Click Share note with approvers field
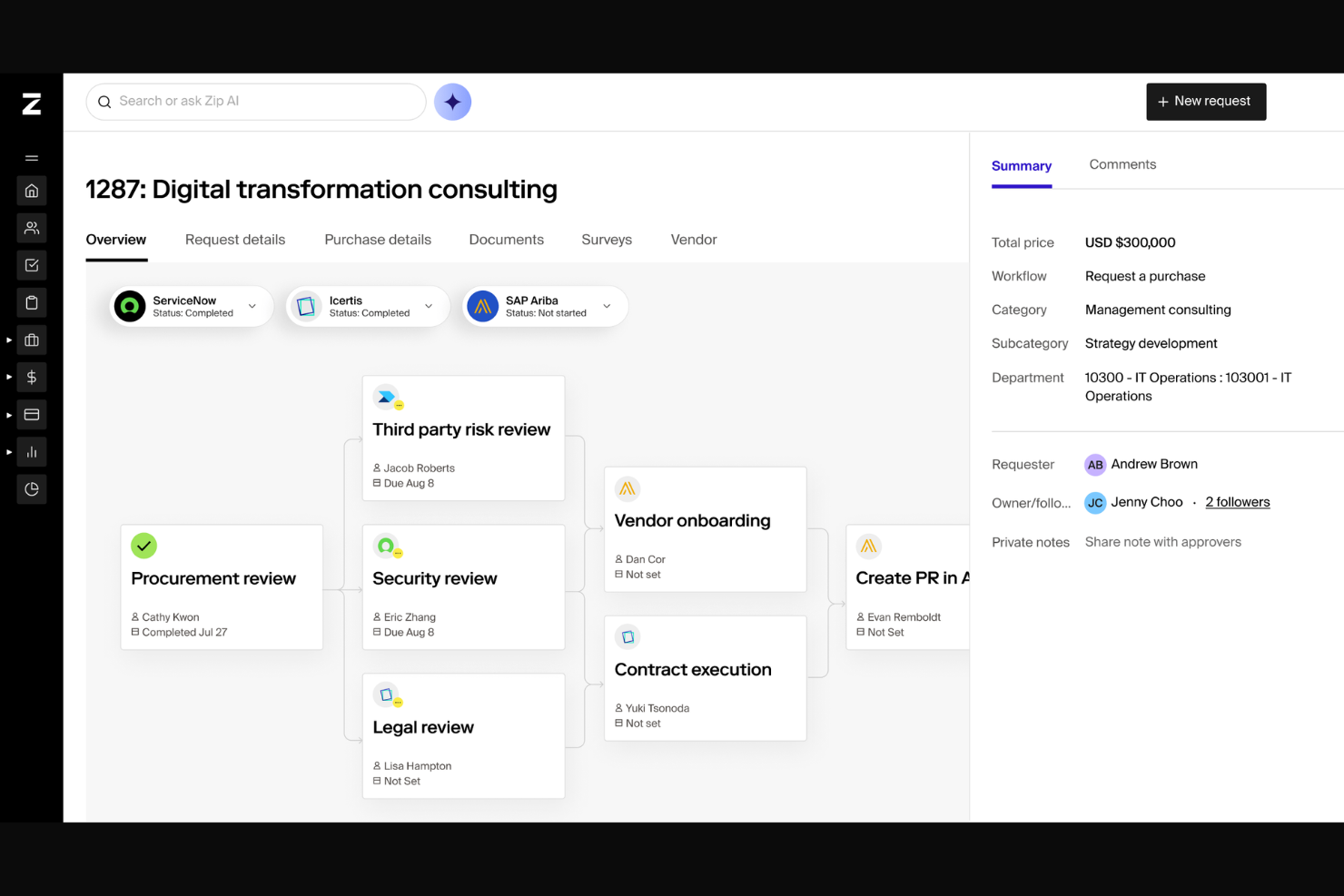Screen dimensions: 1344x896 (x=1163, y=542)
